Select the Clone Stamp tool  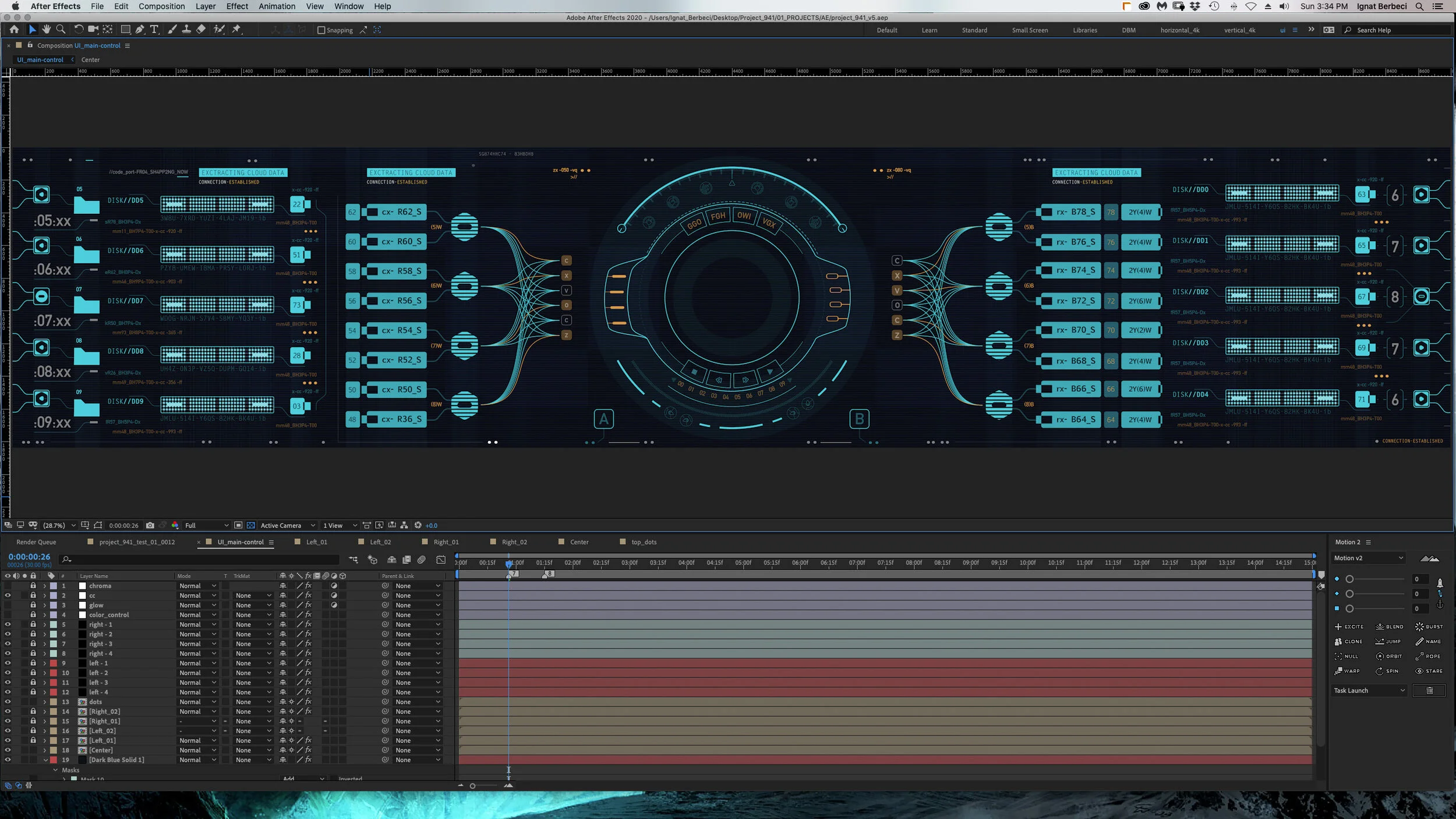point(186,30)
